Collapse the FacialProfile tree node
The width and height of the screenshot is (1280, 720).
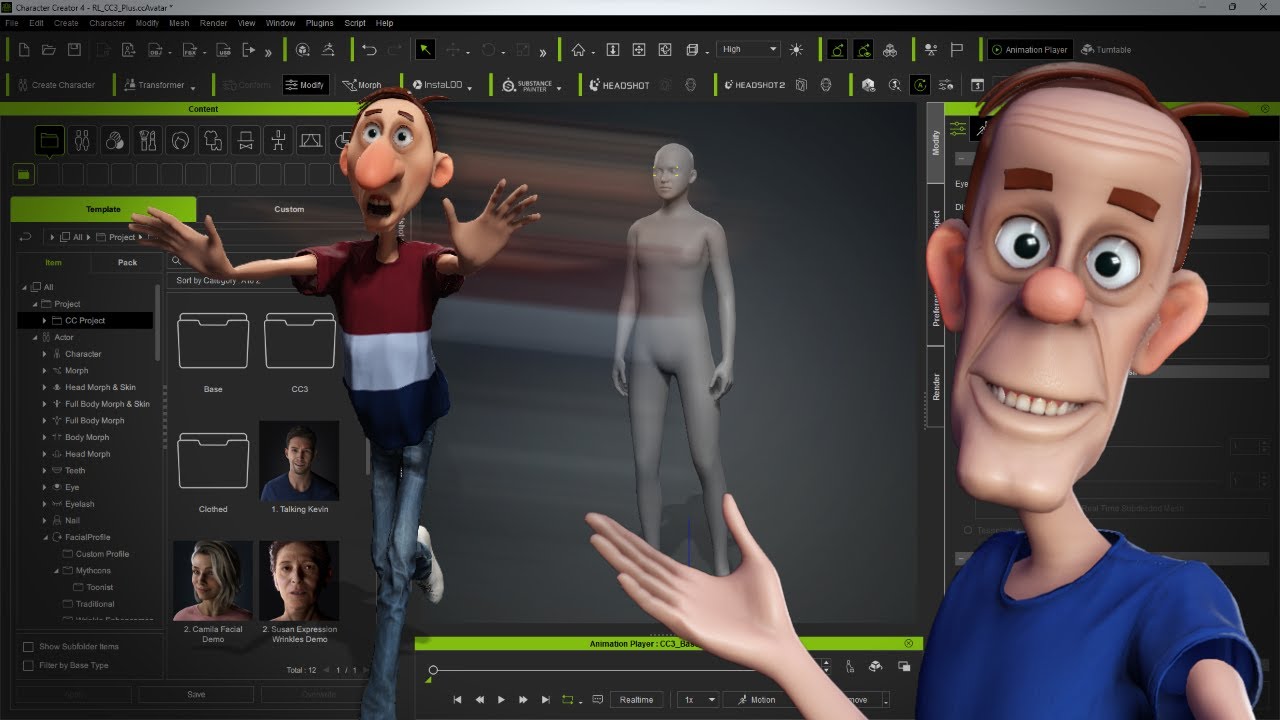tap(44, 537)
